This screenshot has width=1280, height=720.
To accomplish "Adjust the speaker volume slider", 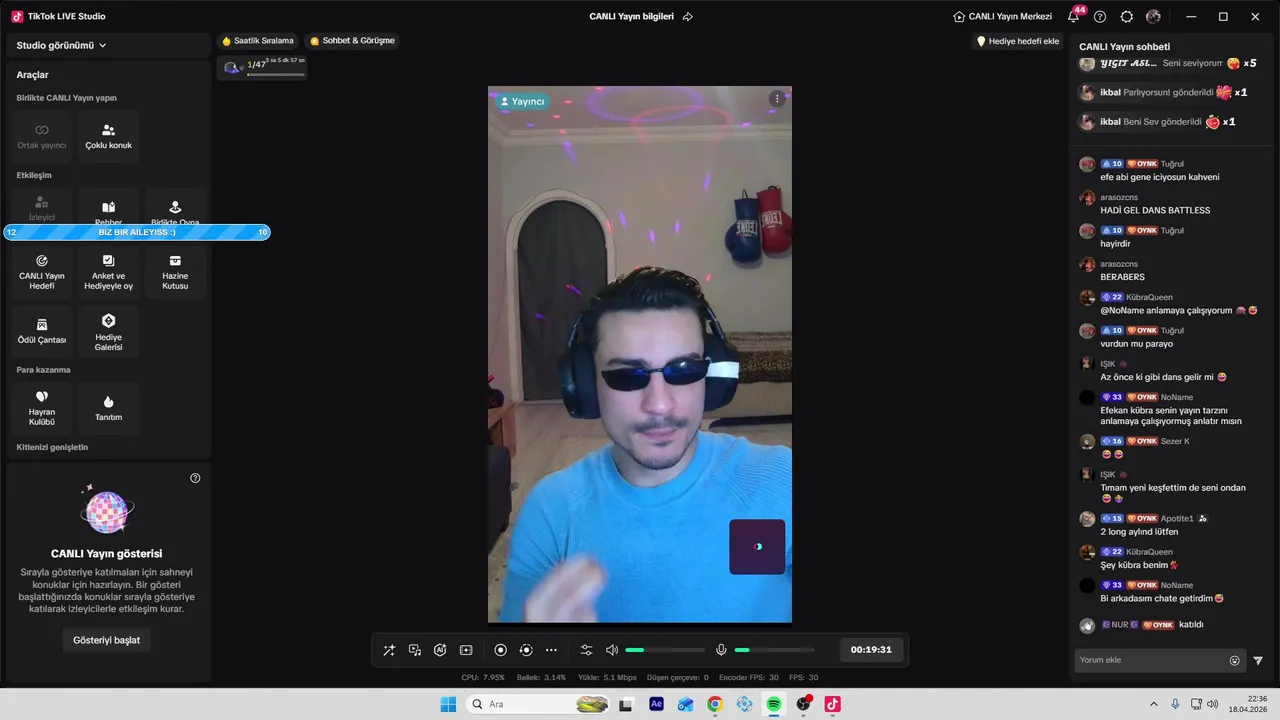I will coord(664,650).
